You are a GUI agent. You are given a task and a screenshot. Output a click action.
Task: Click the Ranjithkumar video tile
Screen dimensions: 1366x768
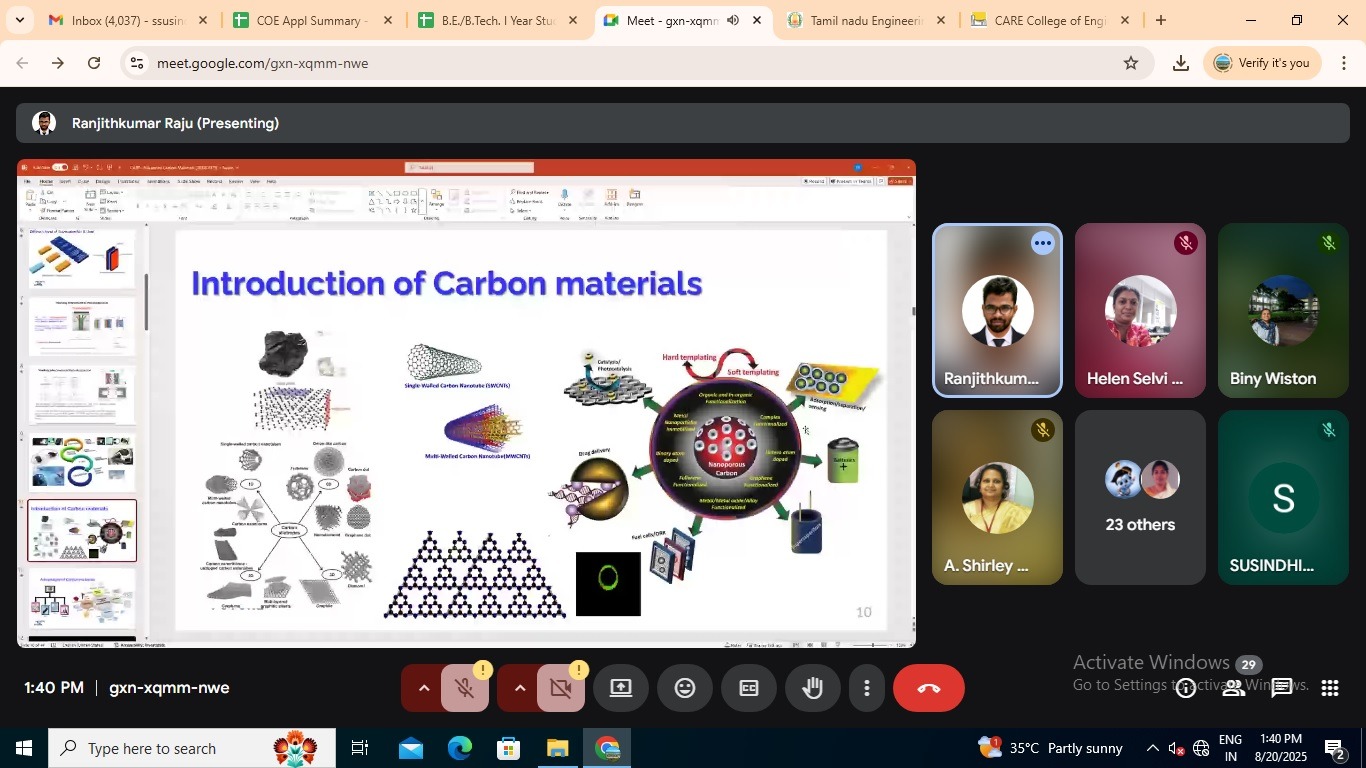click(997, 310)
